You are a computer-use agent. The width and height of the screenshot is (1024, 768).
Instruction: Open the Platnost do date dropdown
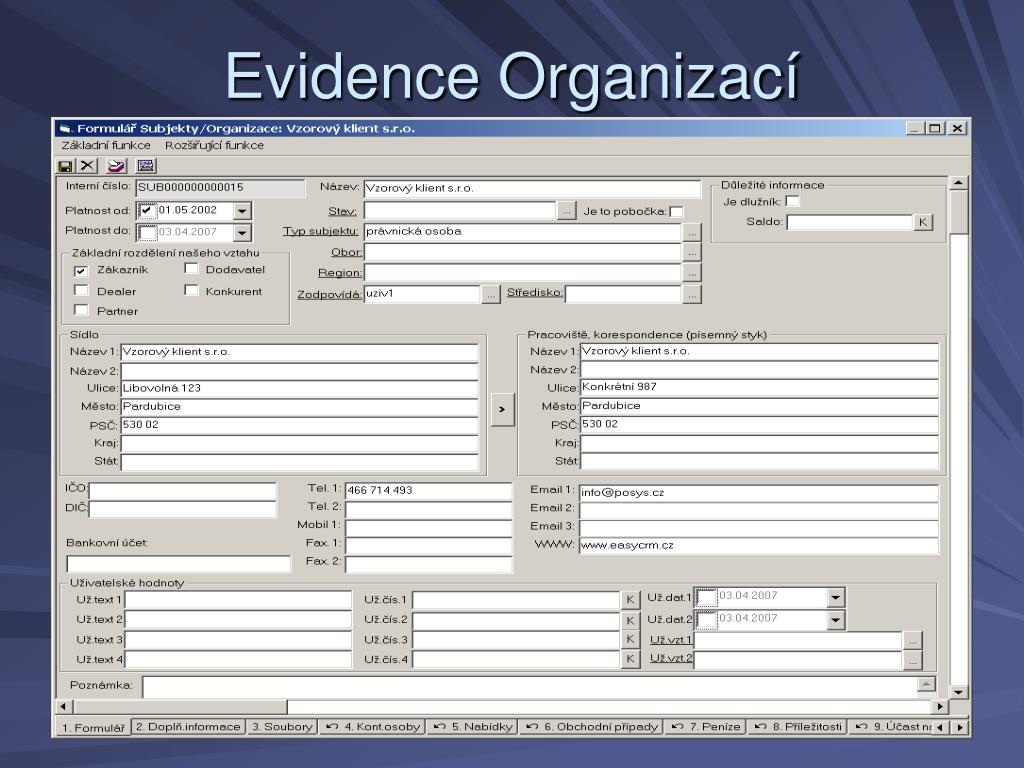click(x=242, y=232)
